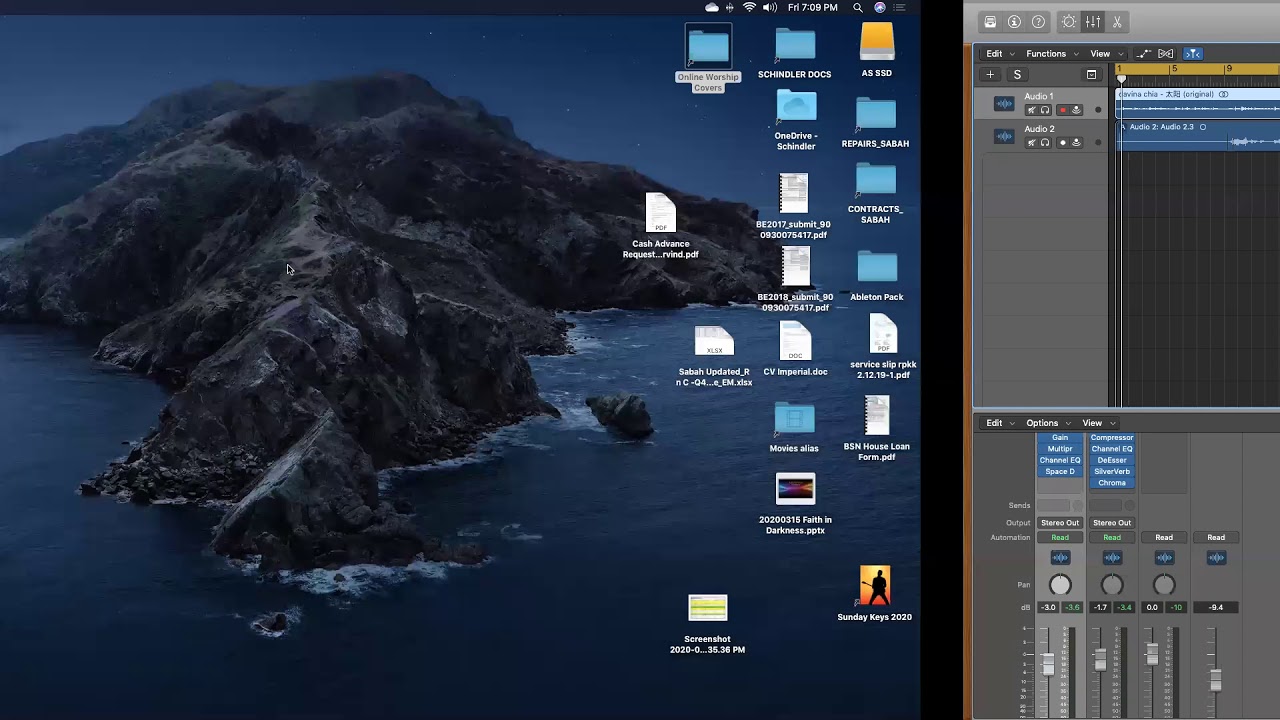Select CV Imperial.doc file on desktop

pos(795,342)
